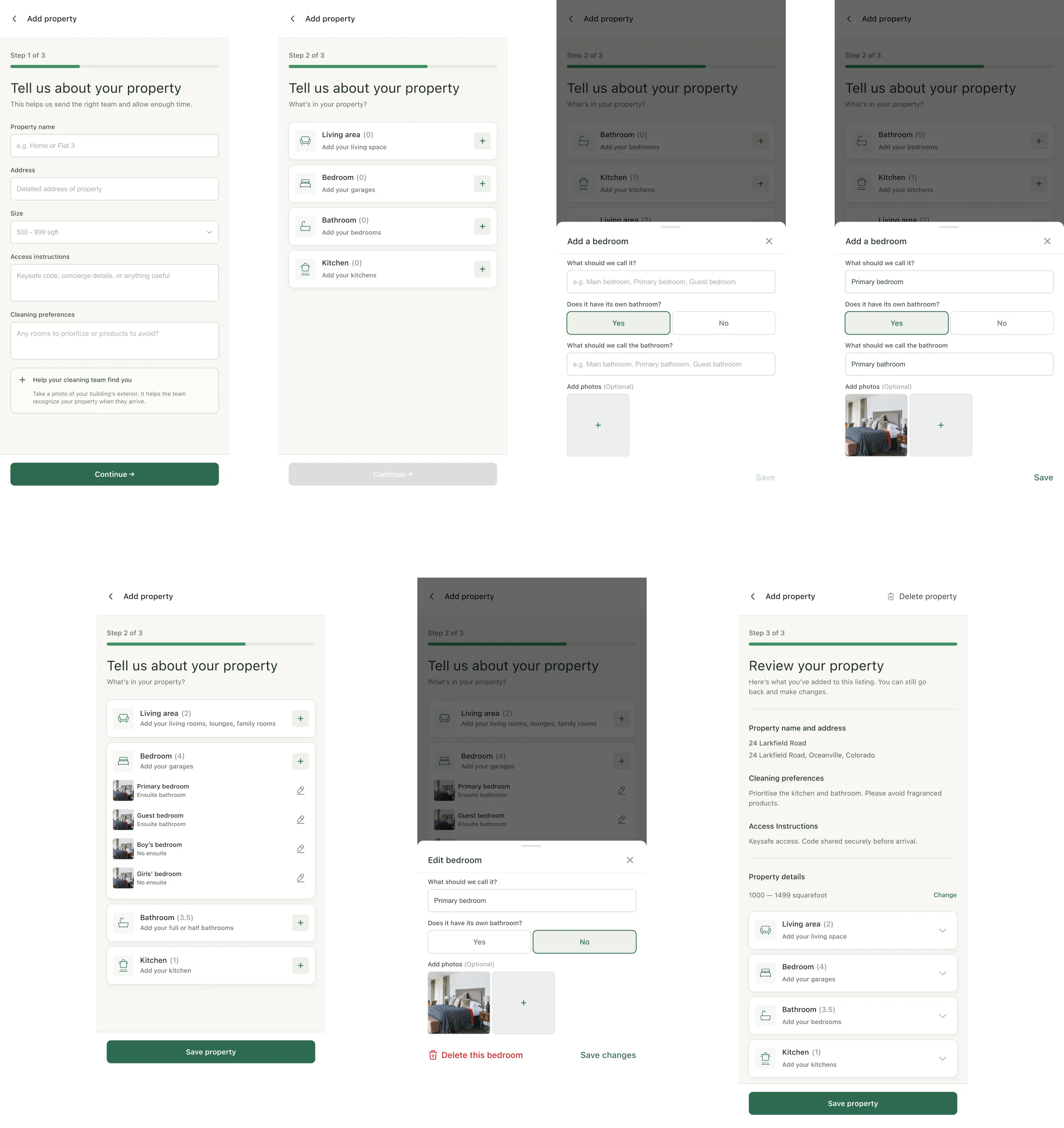Add a room with the Living area (0) plus
1064x1128 pixels.
(x=482, y=141)
